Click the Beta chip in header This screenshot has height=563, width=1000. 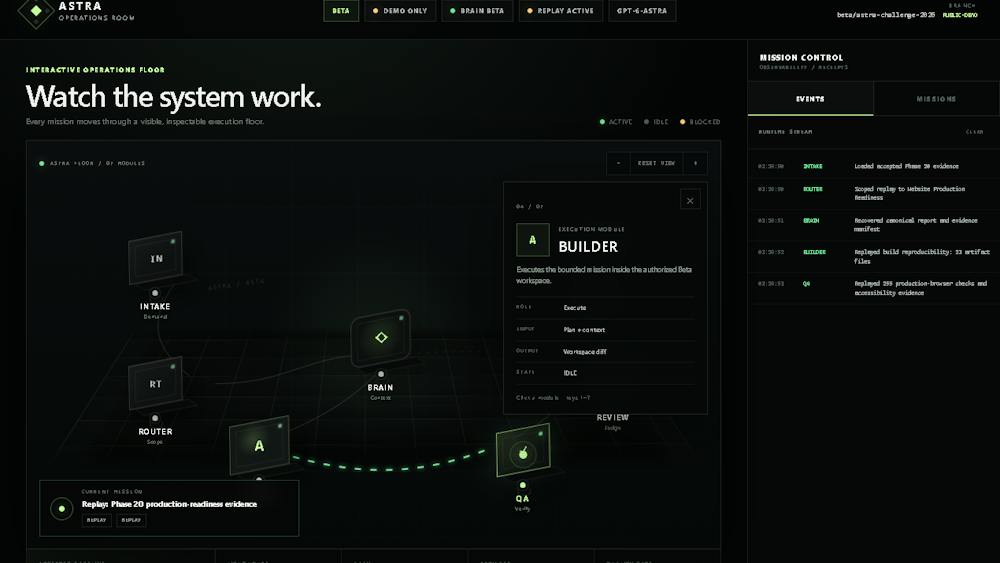pos(341,11)
